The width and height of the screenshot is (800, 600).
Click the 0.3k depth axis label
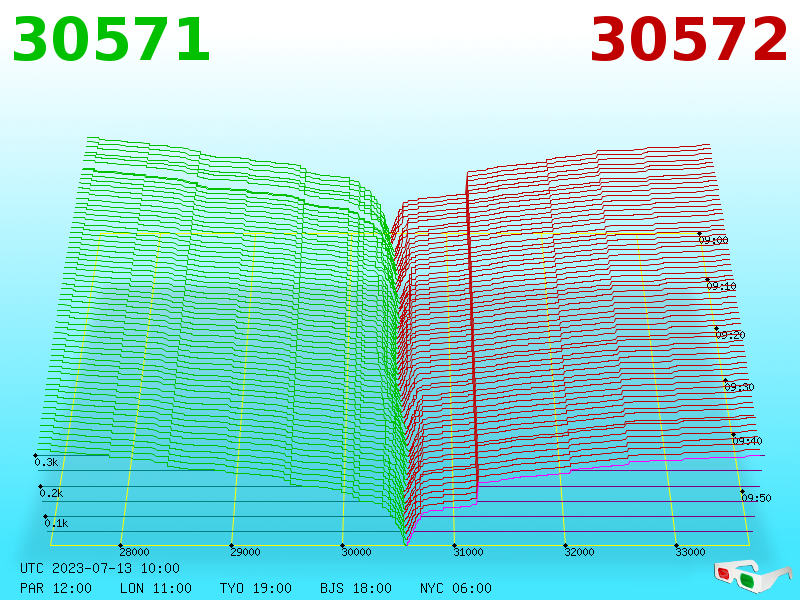coord(46,462)
